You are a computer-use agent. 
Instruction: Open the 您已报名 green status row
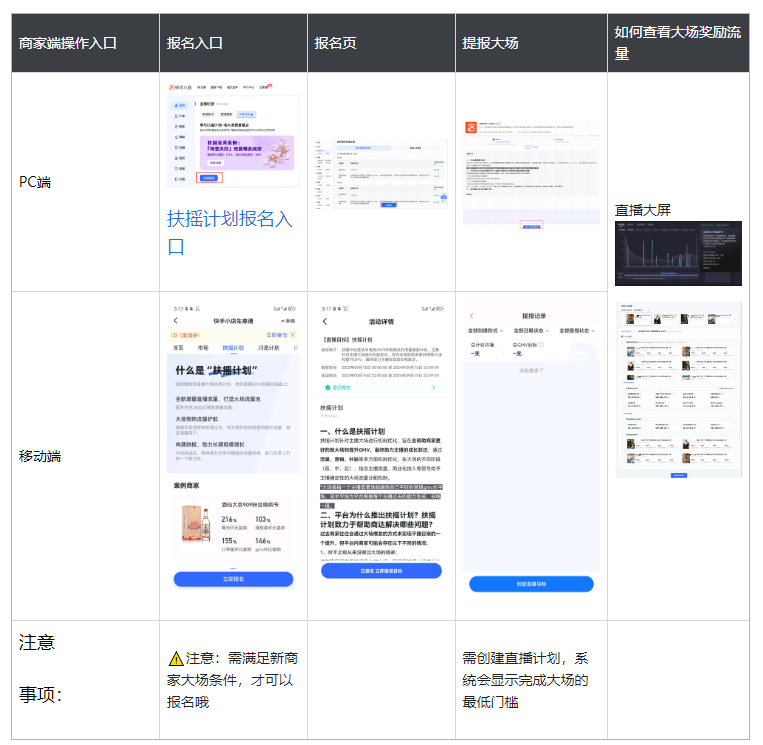[381, 387]
